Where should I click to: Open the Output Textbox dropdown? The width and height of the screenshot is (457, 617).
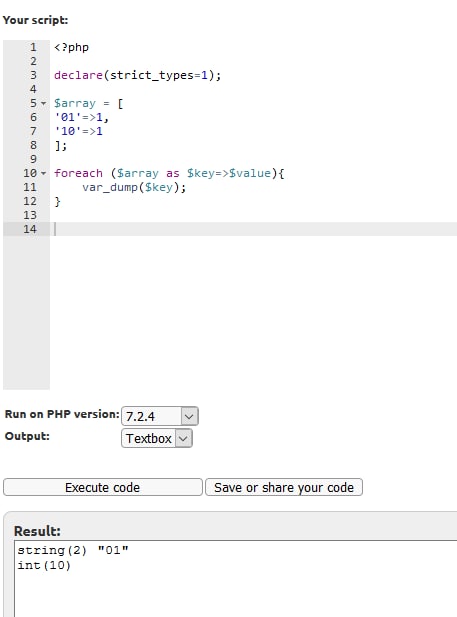(x=157, y=438)
